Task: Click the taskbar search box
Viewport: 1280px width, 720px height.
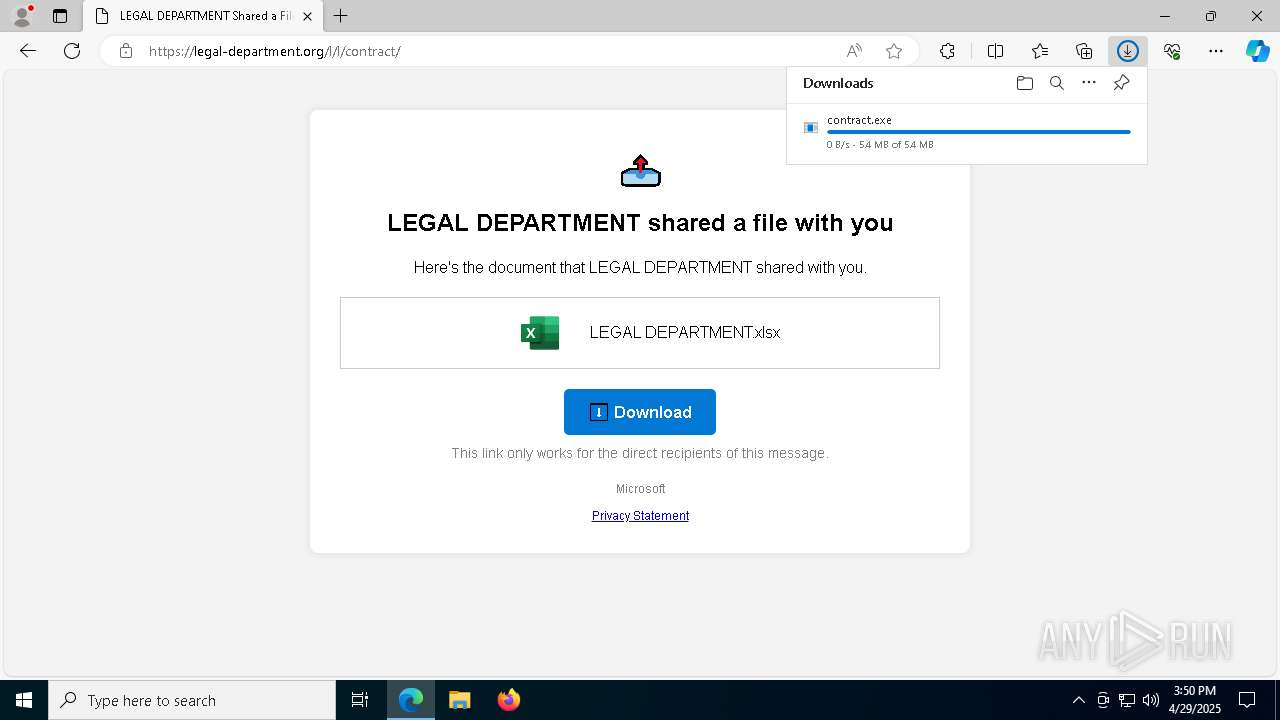Action: click(x=192, y=700)
